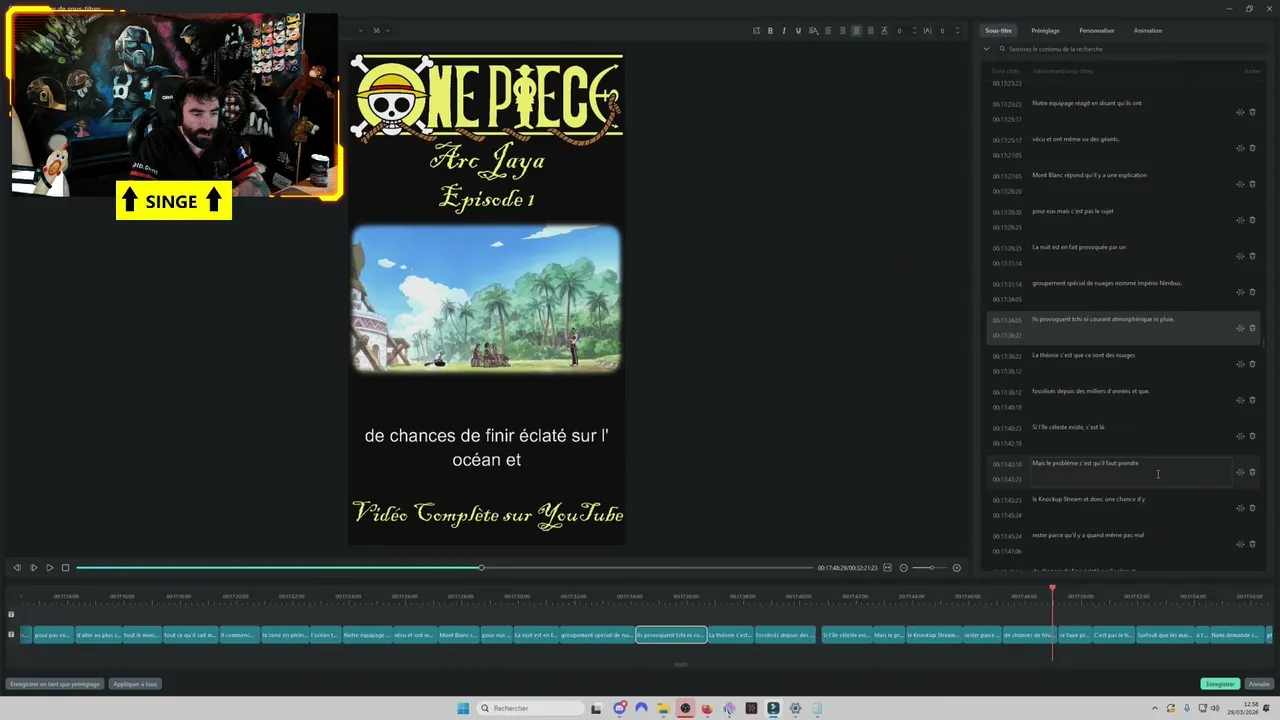Open the font family dropdown arrow
This screenshot has width=1280, height=720.
pos(360,31)
